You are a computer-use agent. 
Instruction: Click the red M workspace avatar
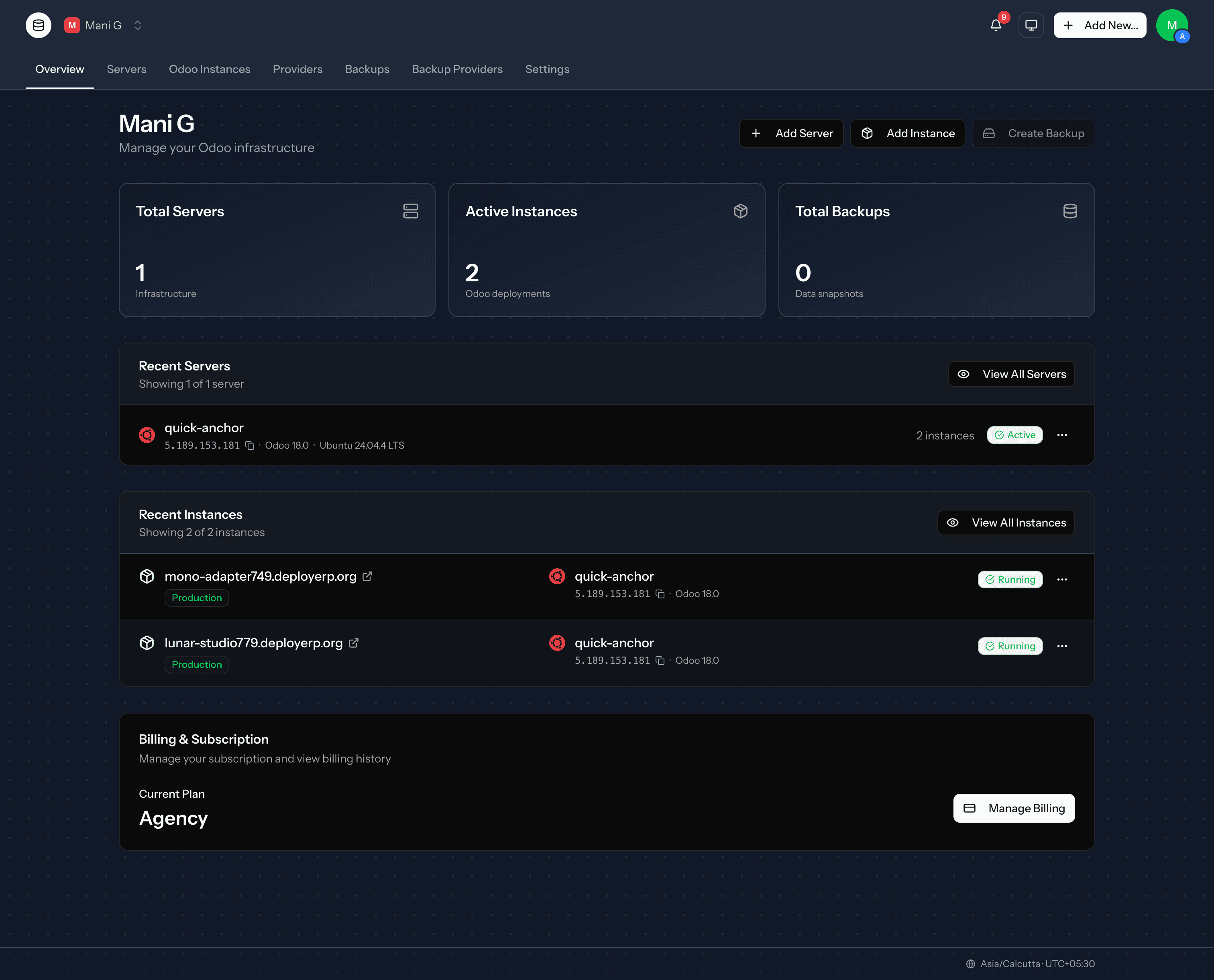72,25
